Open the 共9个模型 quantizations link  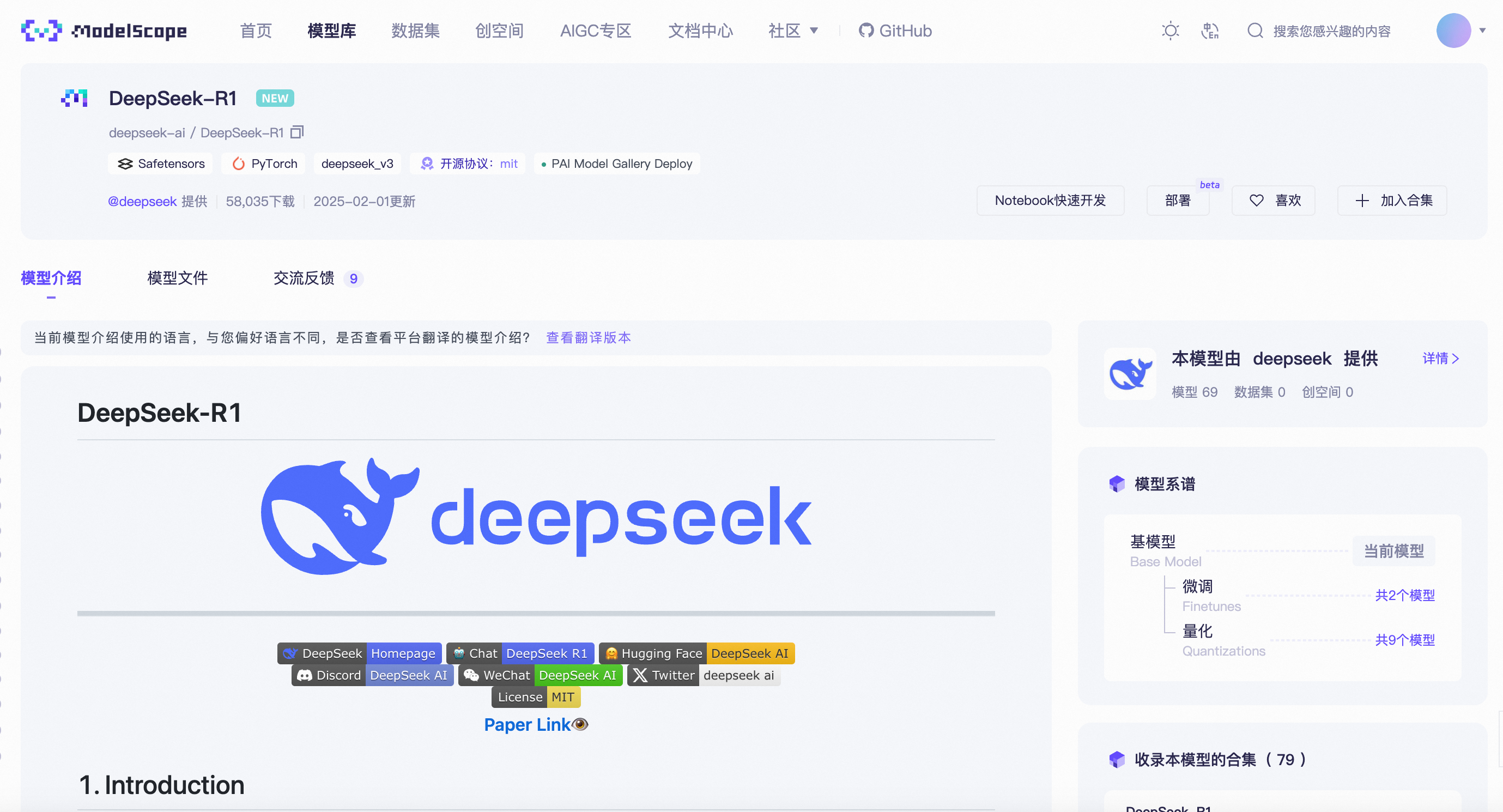[1404, 640]
